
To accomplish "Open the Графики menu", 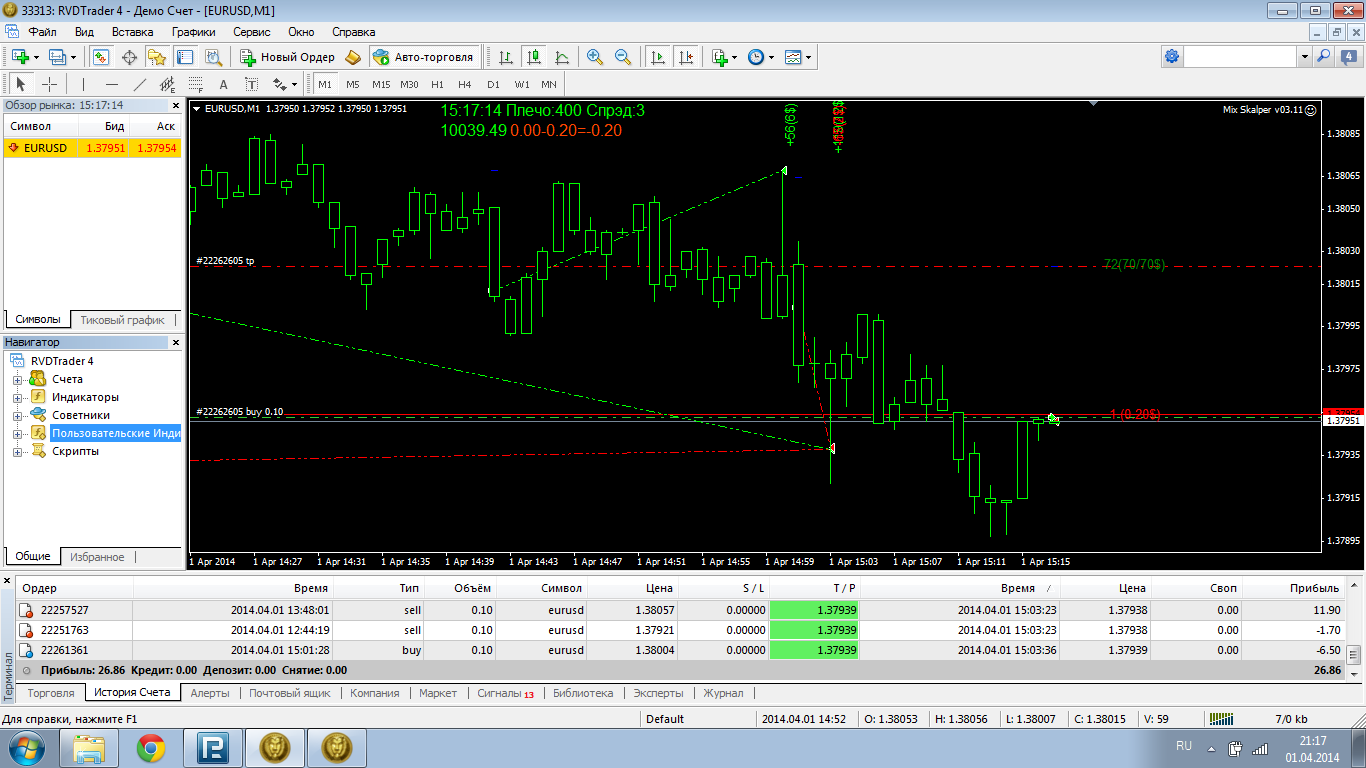I will tap(193, 32).
